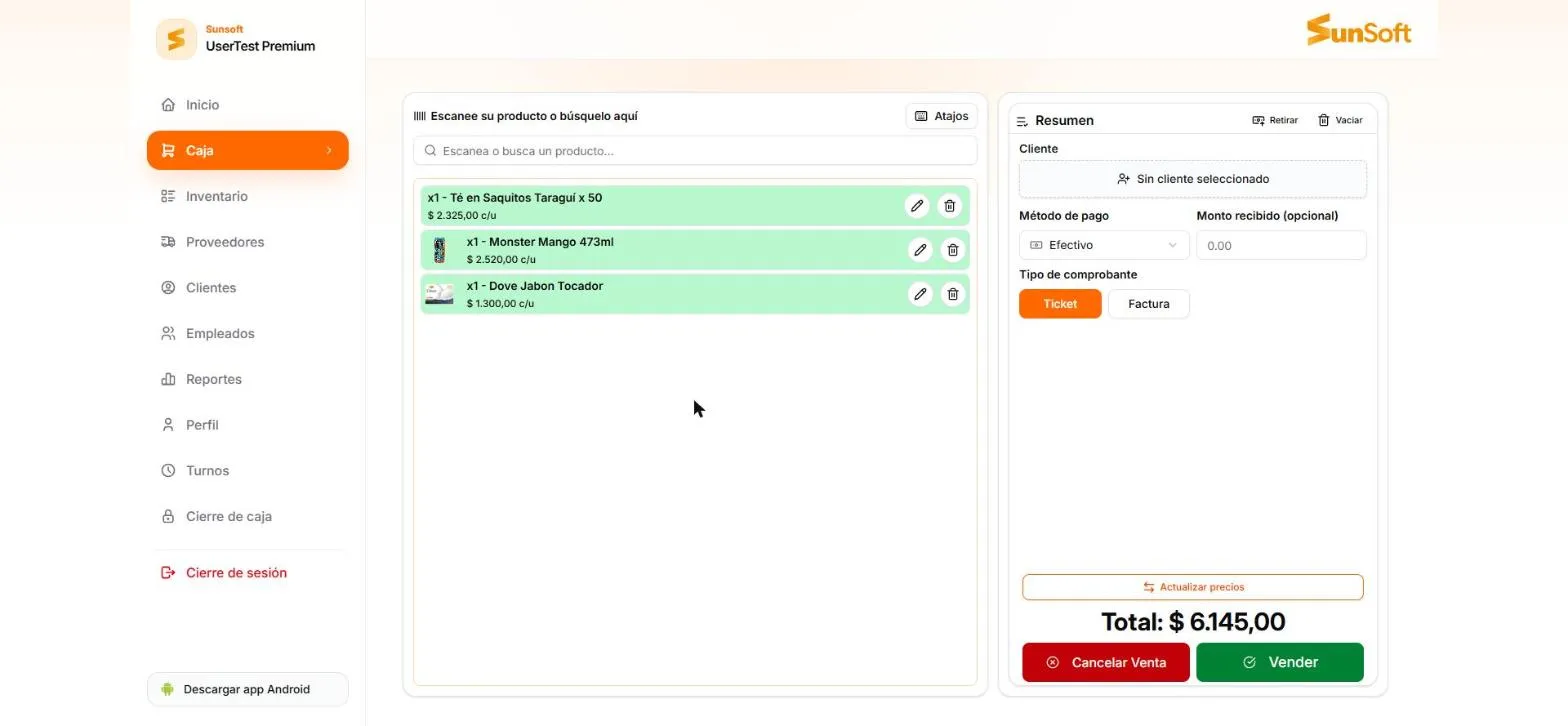Open the Método de pago dropdown
This screenshot has width=1568, height=726.
(x=1104, y=245)
